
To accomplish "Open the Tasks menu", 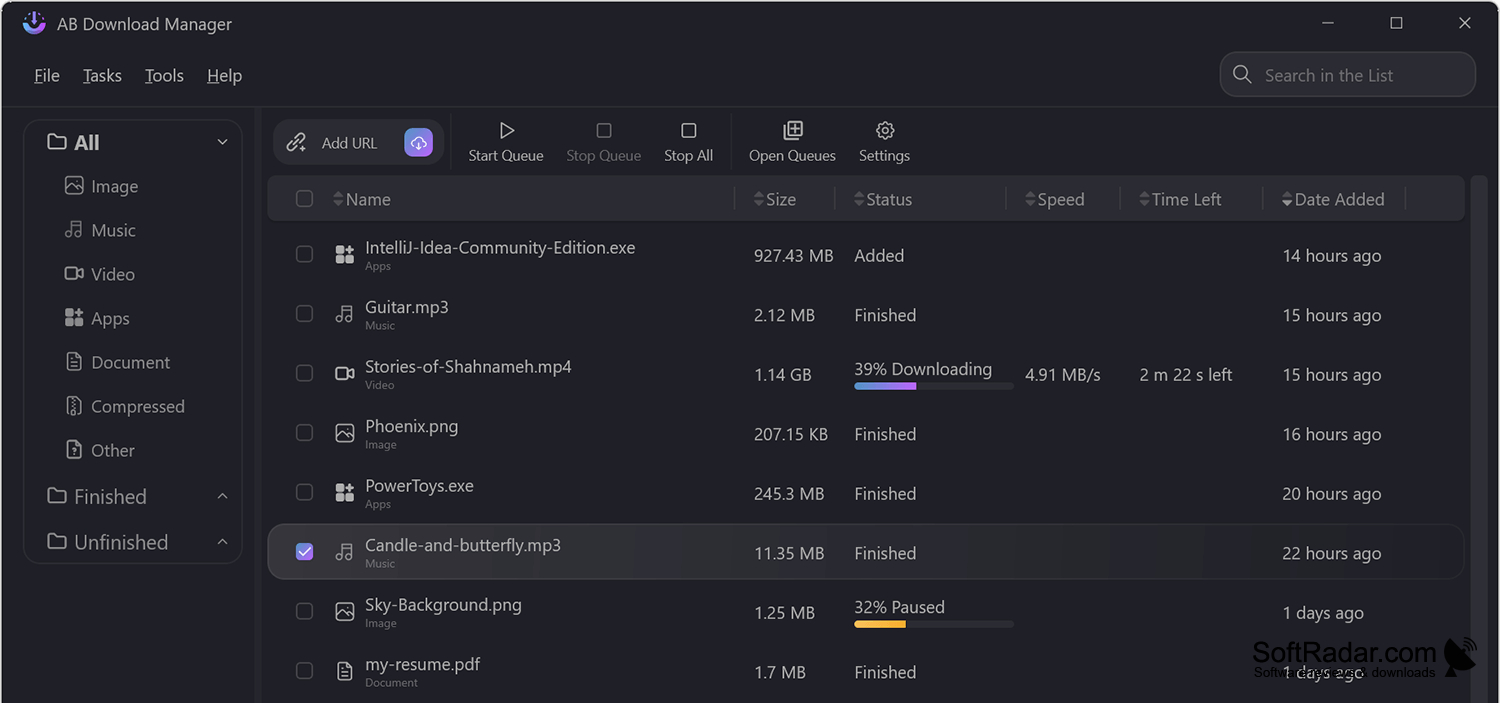I will coord(102,76).
